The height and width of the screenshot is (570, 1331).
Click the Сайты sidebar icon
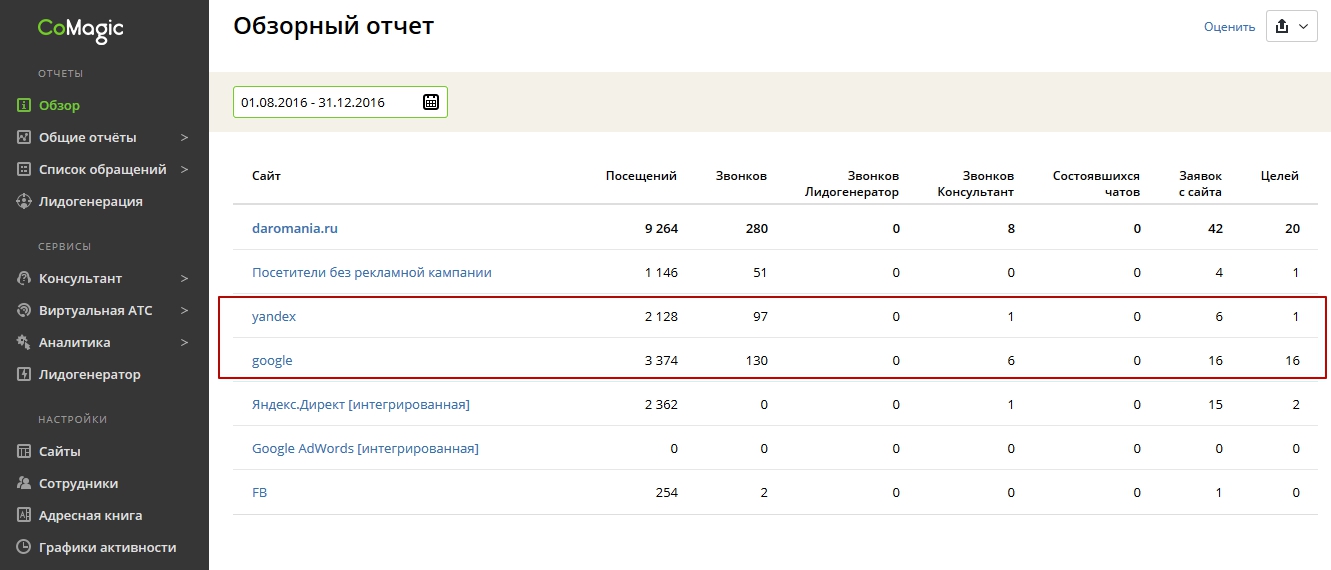pos(25,451)
